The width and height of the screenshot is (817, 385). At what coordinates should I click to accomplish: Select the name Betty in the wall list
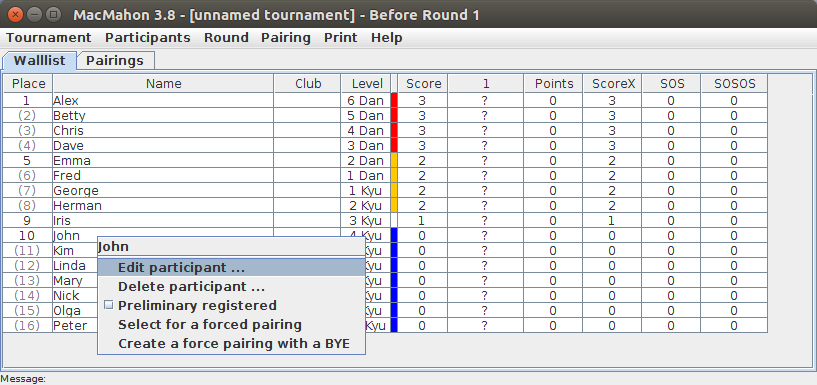tap(69, 116)
